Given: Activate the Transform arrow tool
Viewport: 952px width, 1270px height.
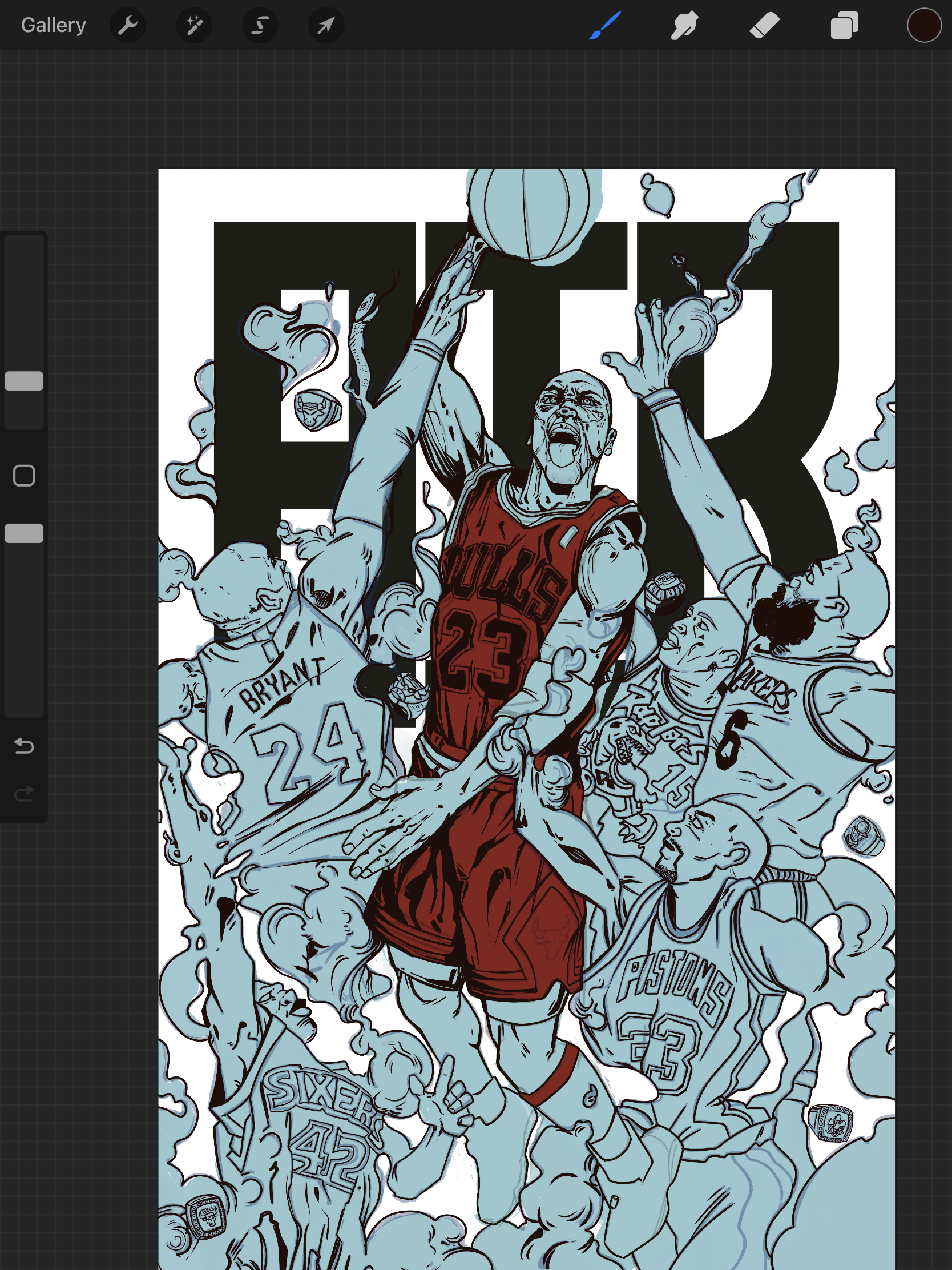Looking at the screenshot, I should click(x=326, y=25).
